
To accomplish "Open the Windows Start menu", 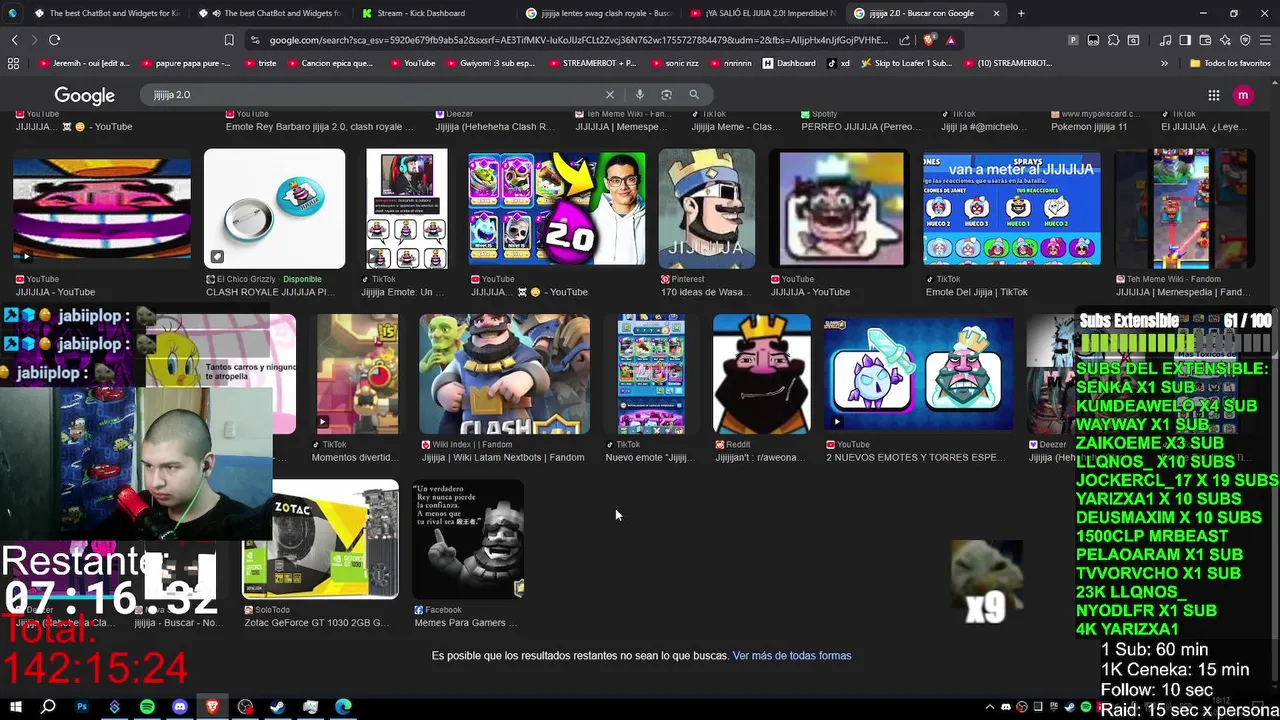I will coord(15,707).
